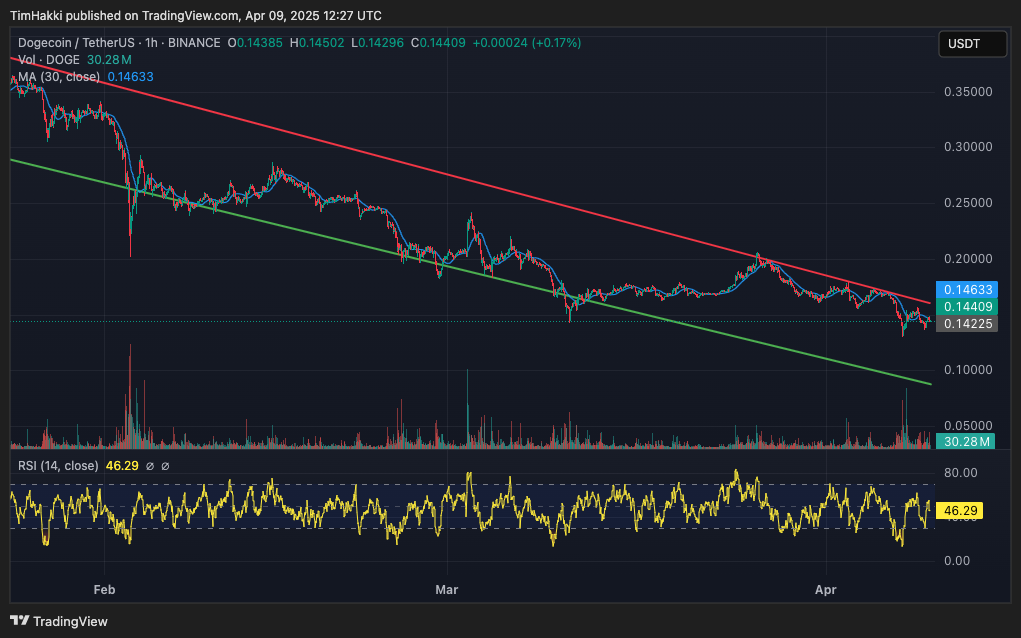Click the 30.28 M volume axis label

click(x=966, y=441)
